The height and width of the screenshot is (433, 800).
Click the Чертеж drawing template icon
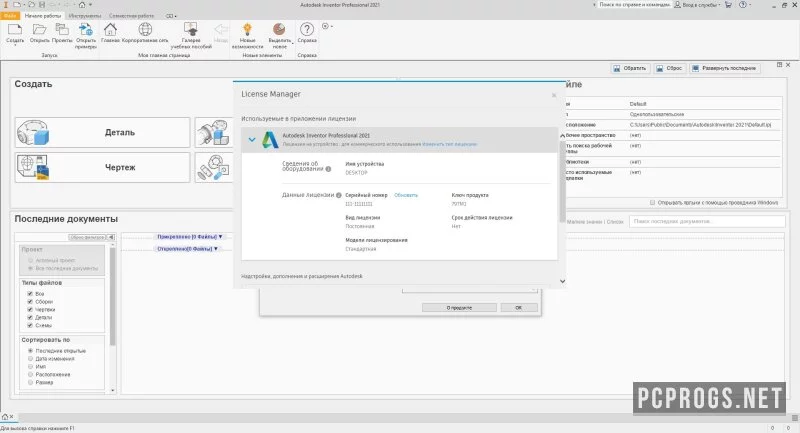click(x=33, y=167)
